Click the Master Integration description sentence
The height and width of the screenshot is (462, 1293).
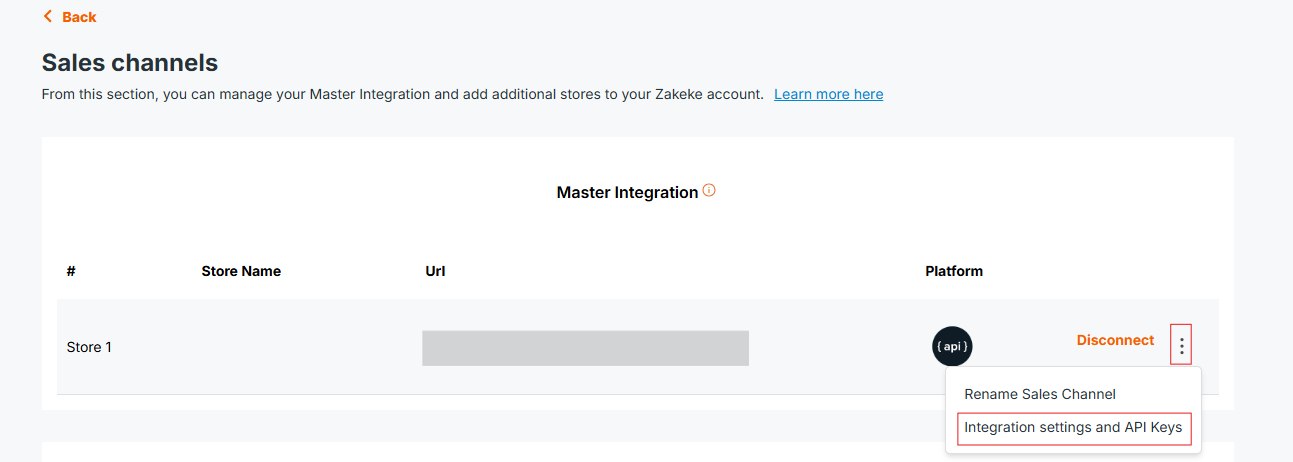(x=402, y=94)
